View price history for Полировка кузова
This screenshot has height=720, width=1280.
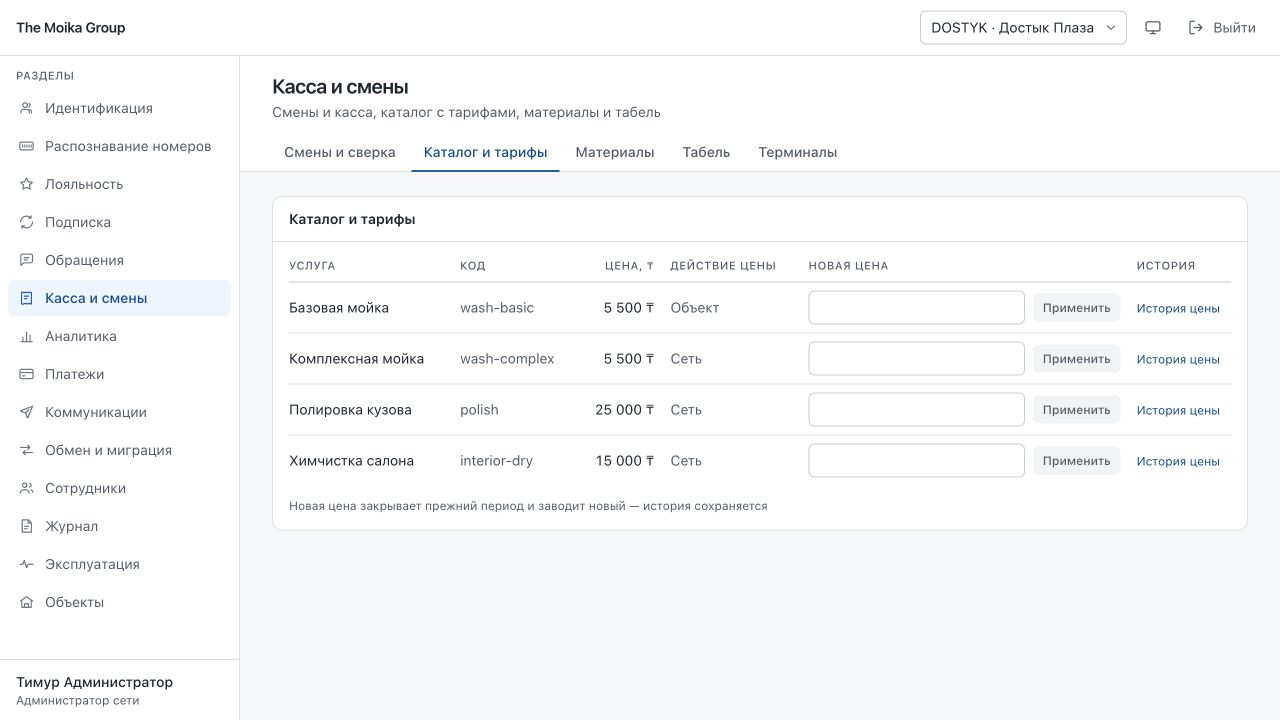(x=1178, y=410)
